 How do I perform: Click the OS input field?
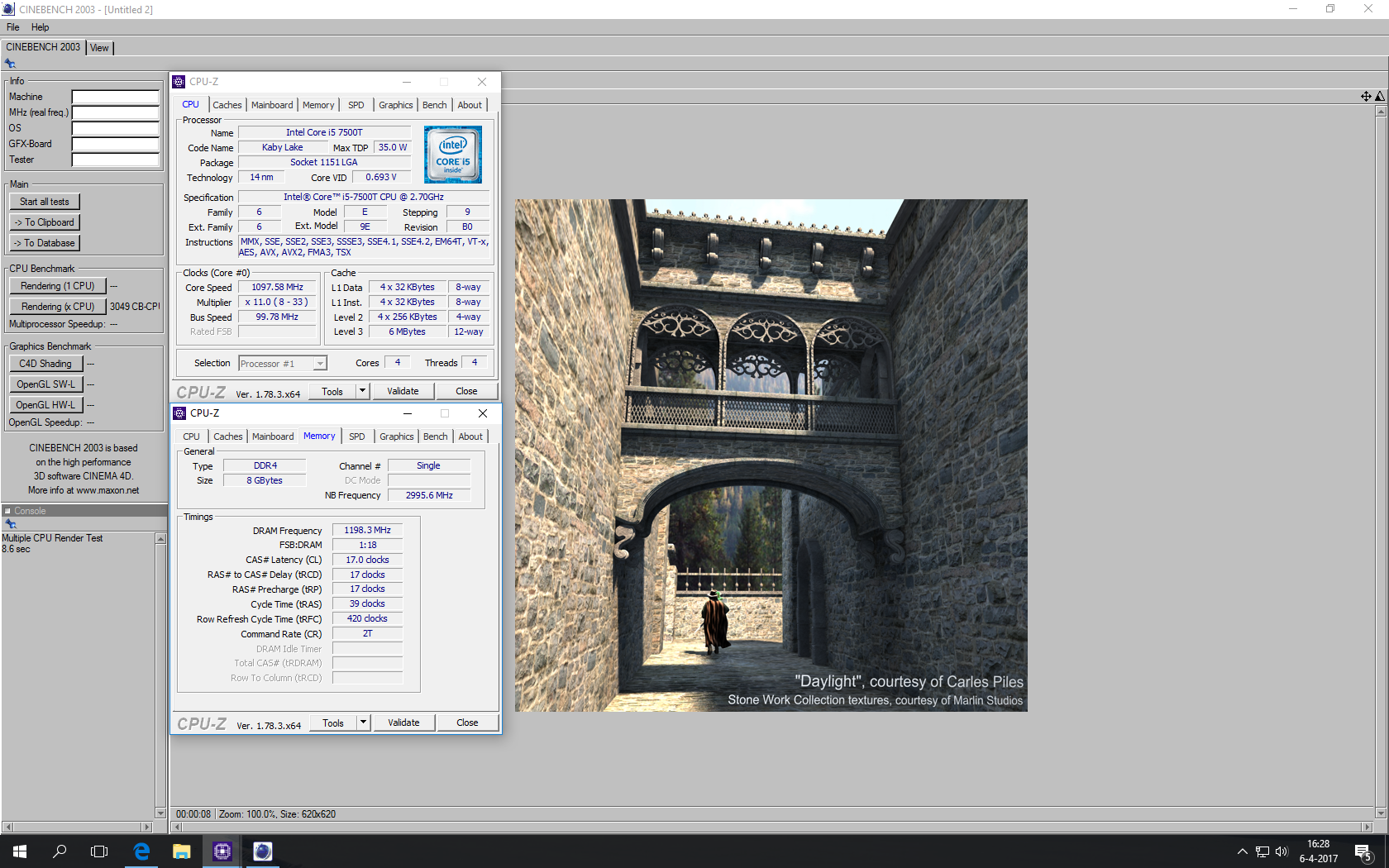(x=115, y=128)
